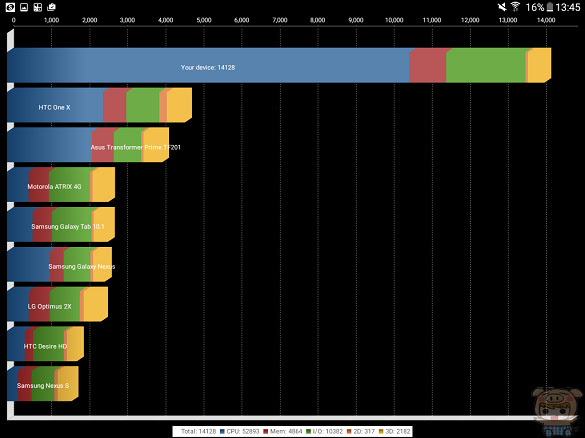Viewport: 585px width, 438px height.
Task: Click the 14,000 axis label
Action: [x=546, y=20]
